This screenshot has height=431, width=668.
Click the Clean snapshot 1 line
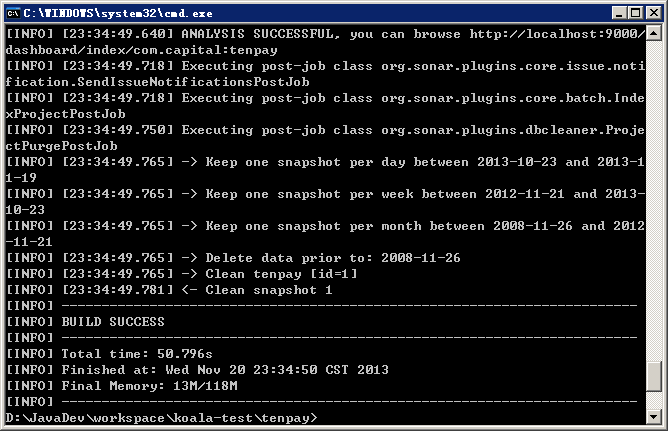click(x=169, y=290)
